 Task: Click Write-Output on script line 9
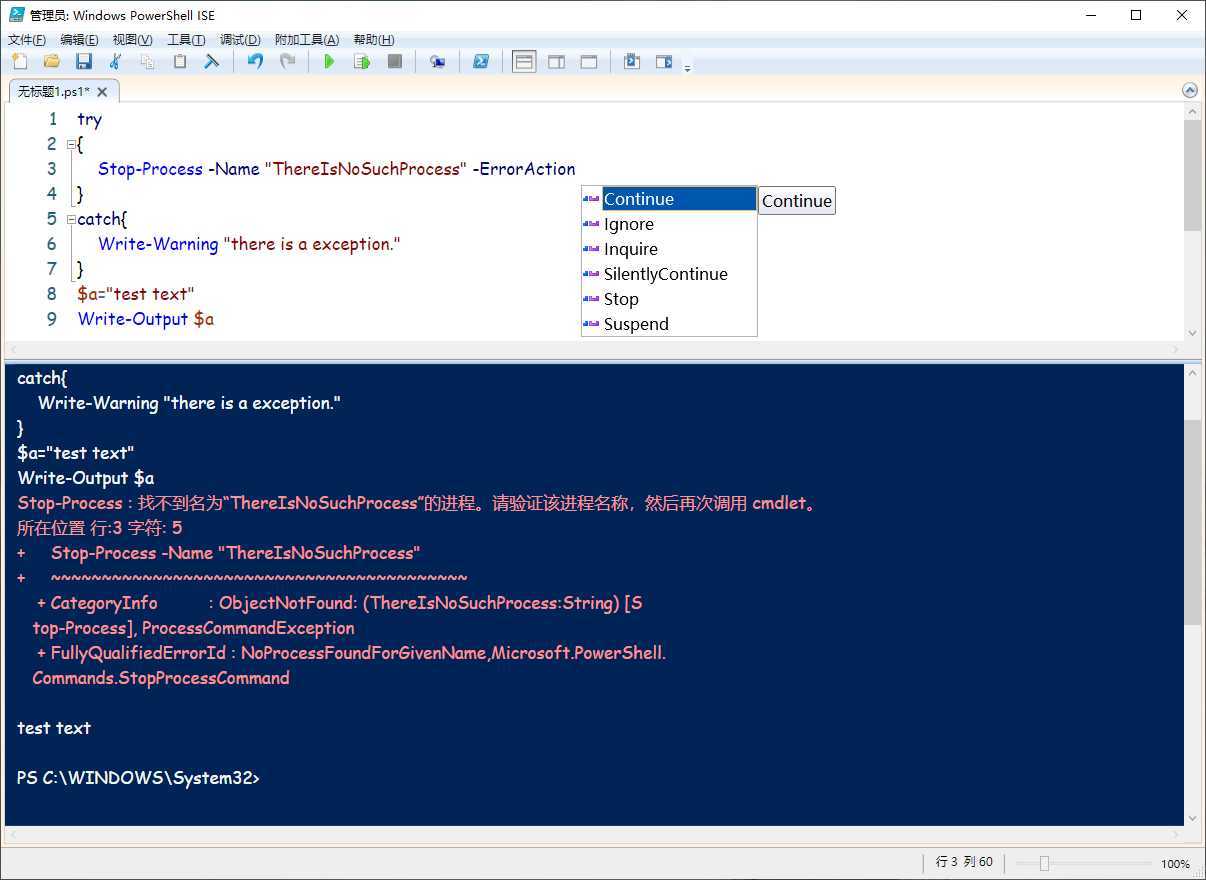pyautogui.click(x=133, y=319)
